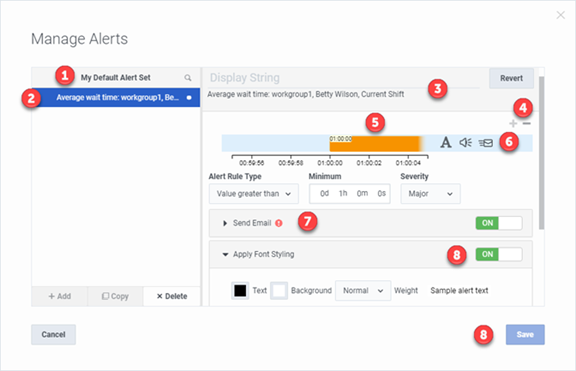Toggle the Send Email ON switch
Screen dimensions: 576x371
tap(499, 223)
